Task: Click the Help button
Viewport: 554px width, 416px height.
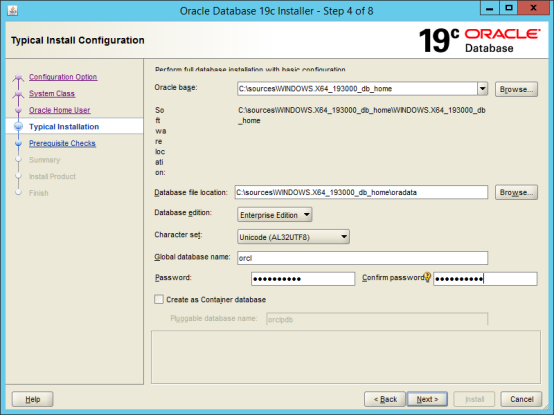Action: pos(33,399)
